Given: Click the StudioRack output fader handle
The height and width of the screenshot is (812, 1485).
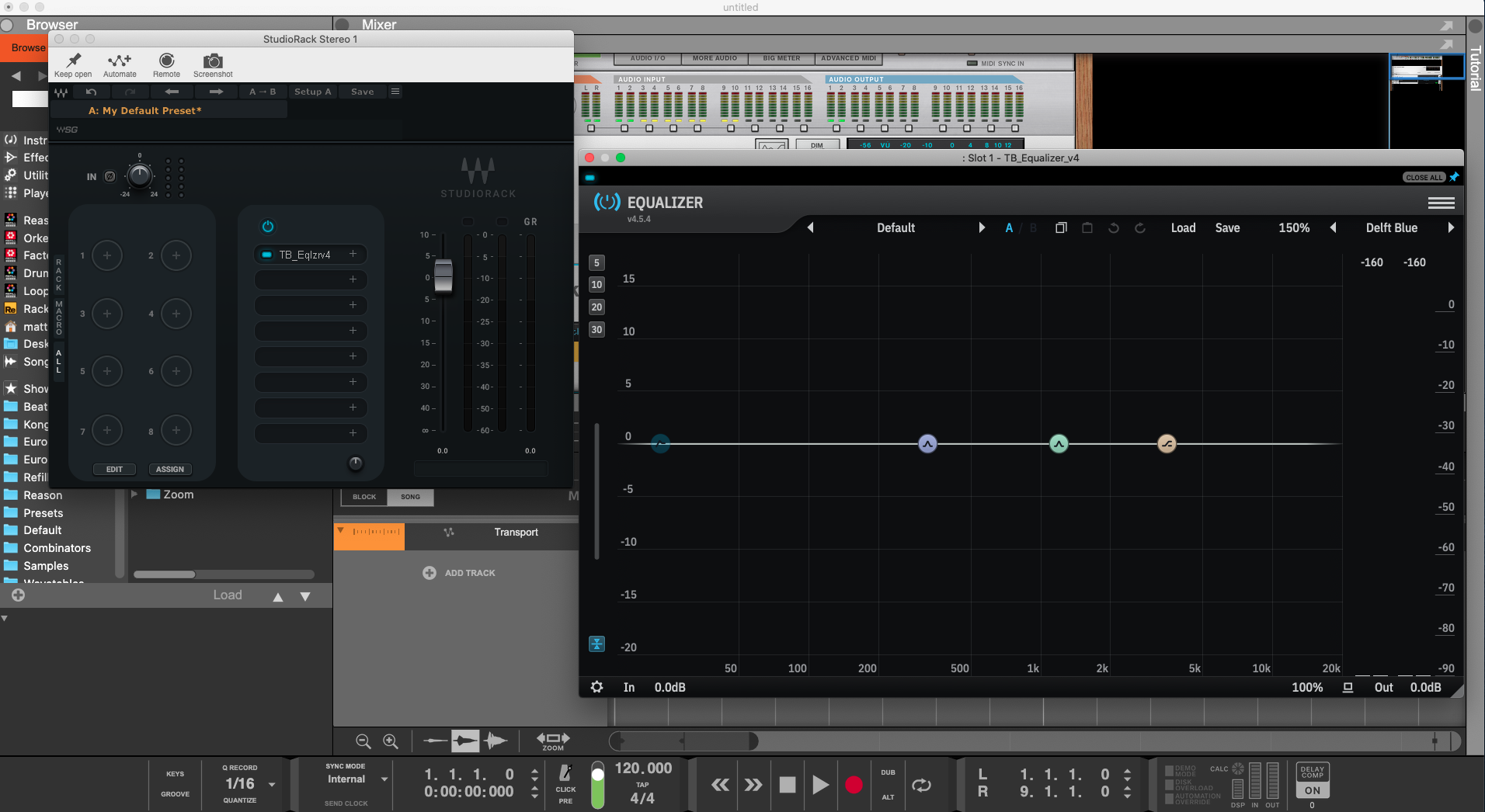Looking at the screenshot, I should (x=443, y=276).
